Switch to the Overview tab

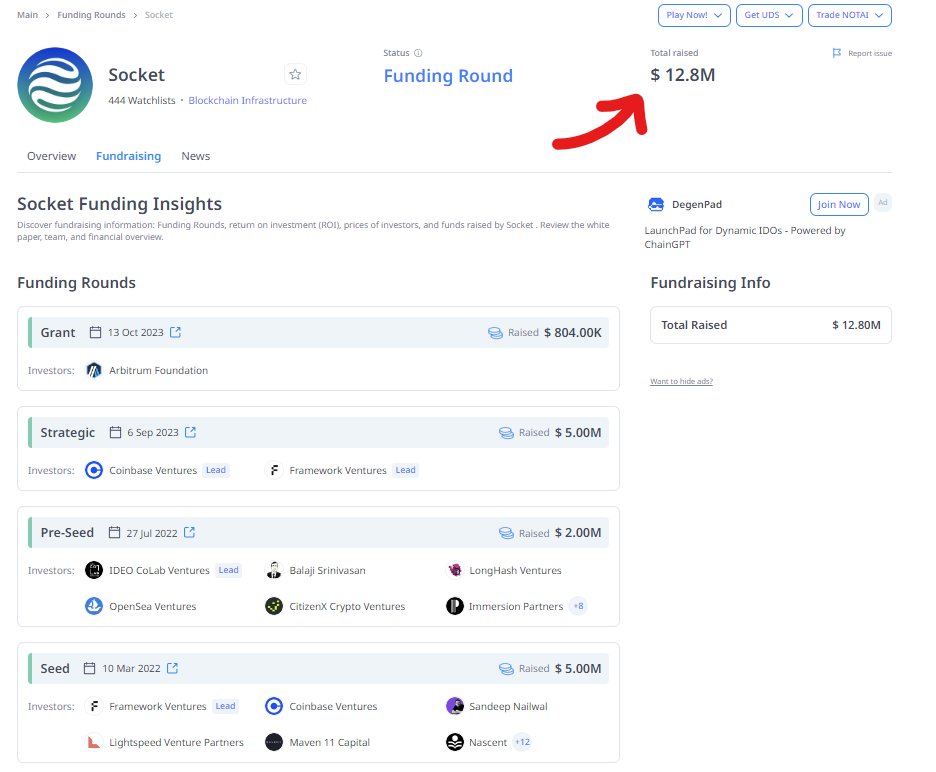tap(51, 156)
